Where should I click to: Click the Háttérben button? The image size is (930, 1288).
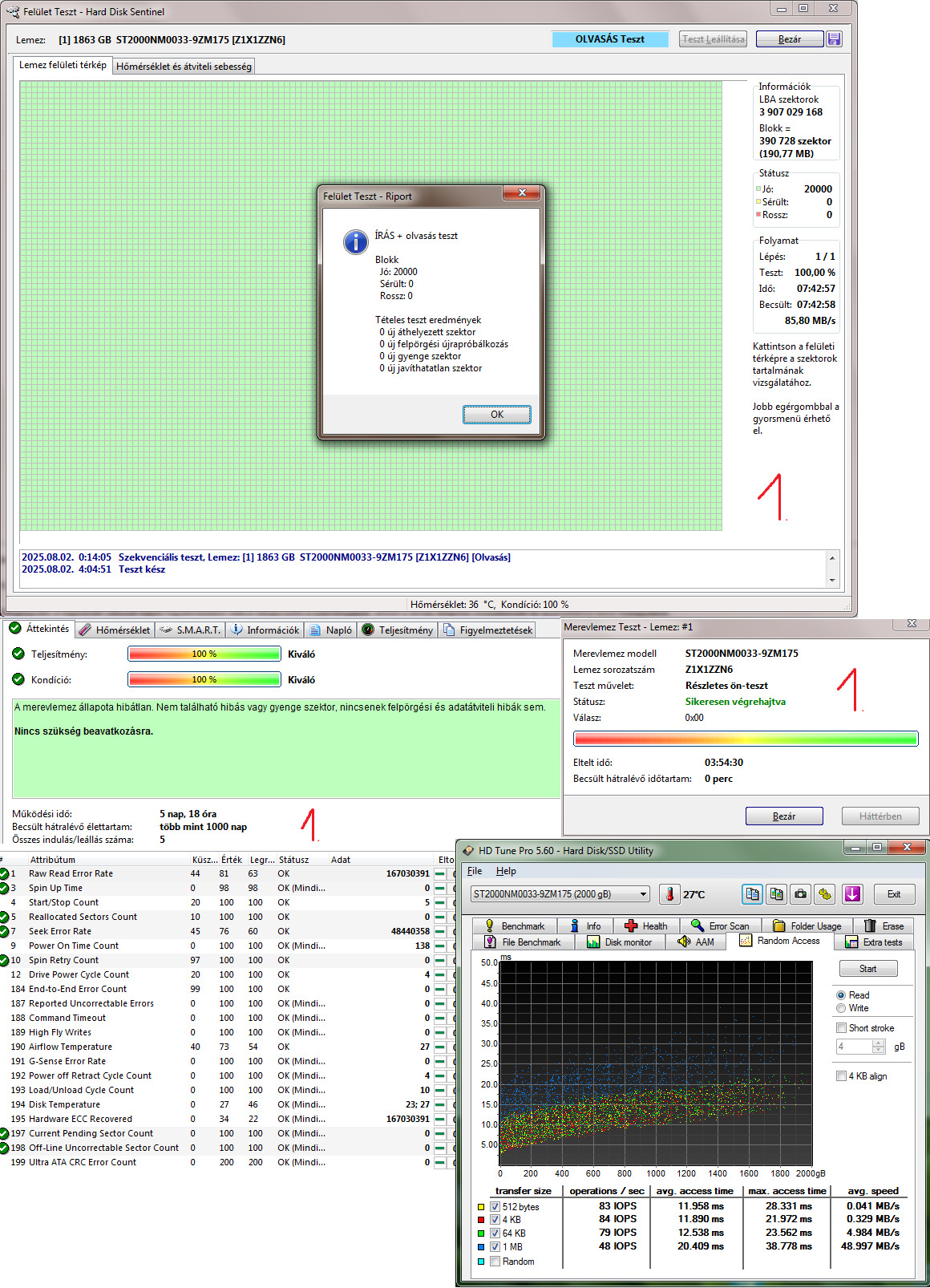[880, 816]
